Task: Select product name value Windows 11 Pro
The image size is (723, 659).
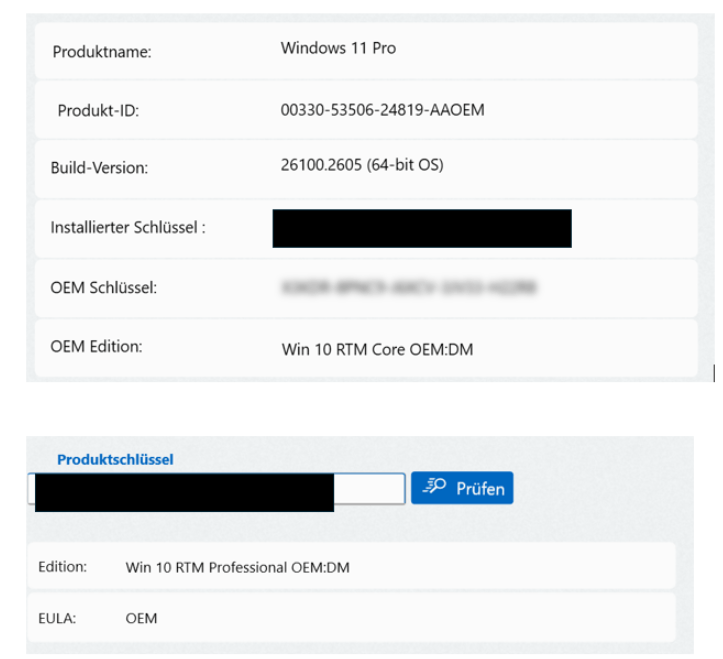Action: click(x=338, y=48)
